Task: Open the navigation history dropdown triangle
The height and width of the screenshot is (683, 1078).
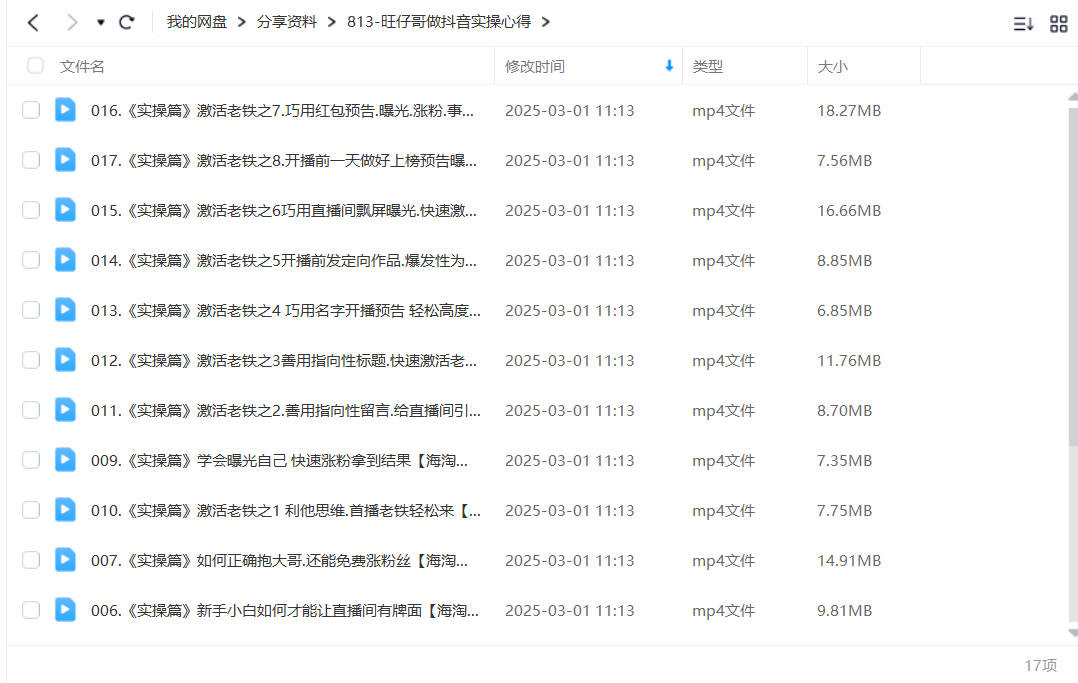Action: click(x=100, y=23)
